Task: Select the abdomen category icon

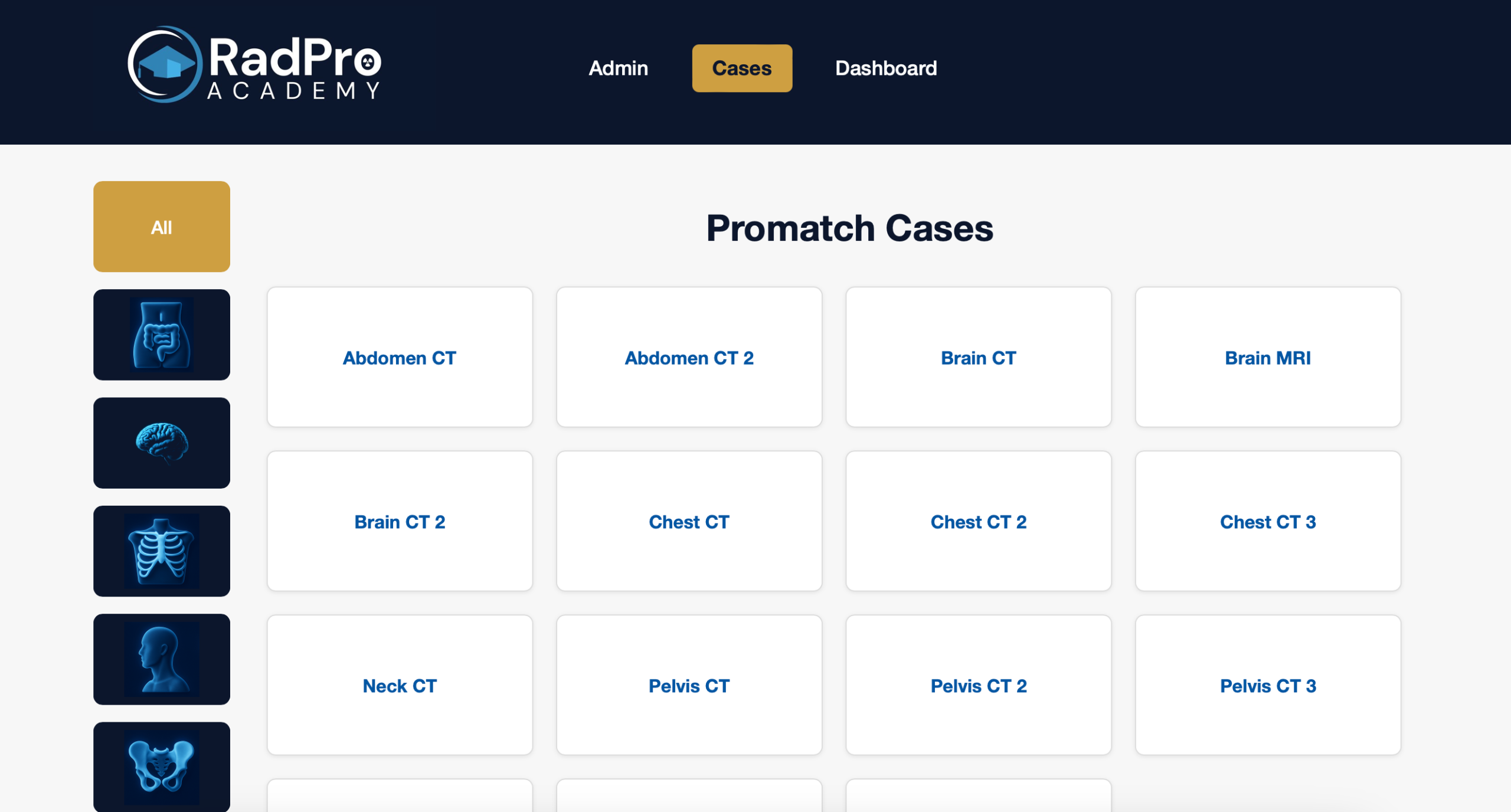Action: (x=161, y=335)
